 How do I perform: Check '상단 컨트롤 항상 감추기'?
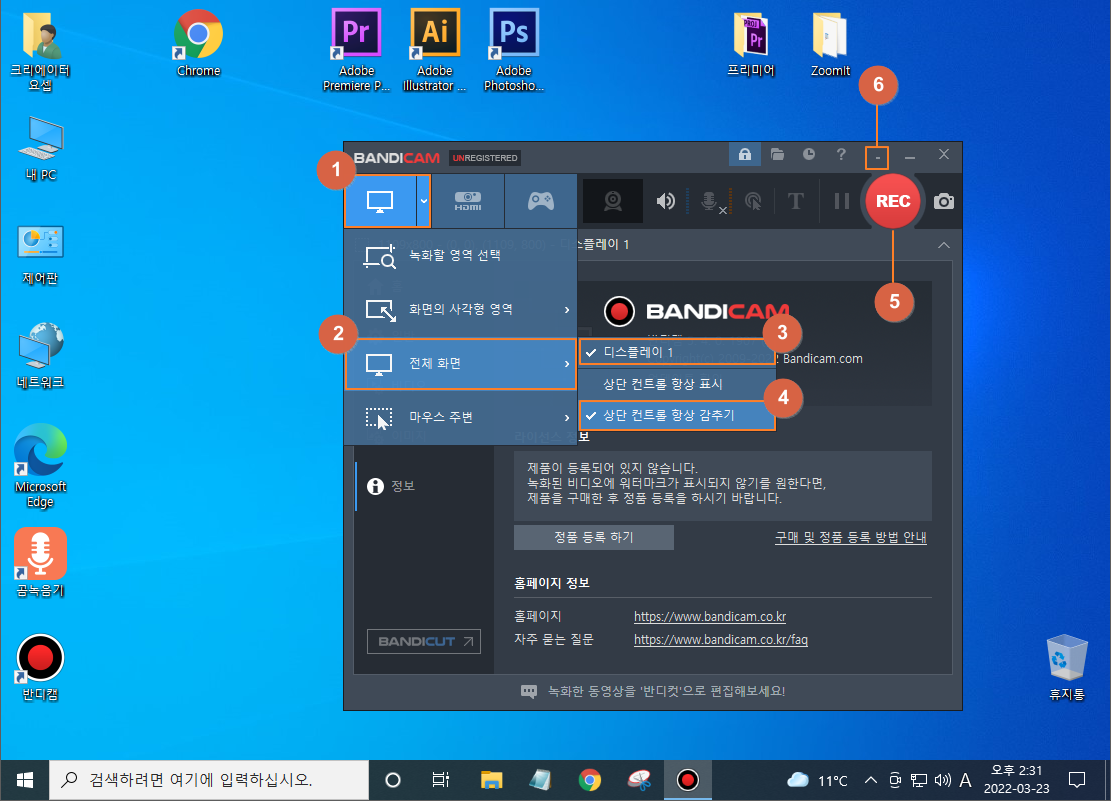(677, 415)
